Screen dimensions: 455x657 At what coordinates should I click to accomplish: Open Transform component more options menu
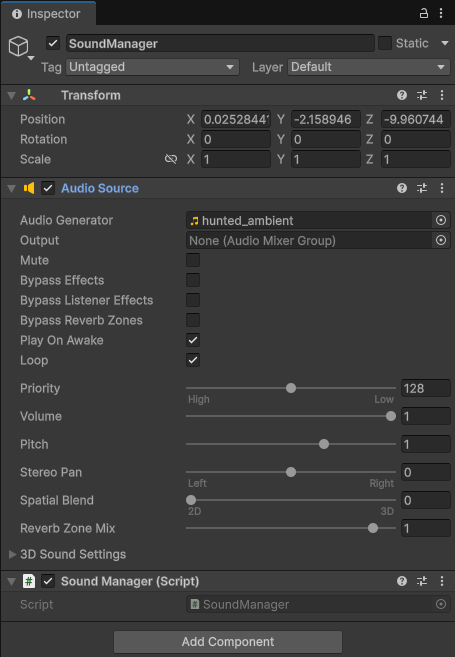(442, 95)
